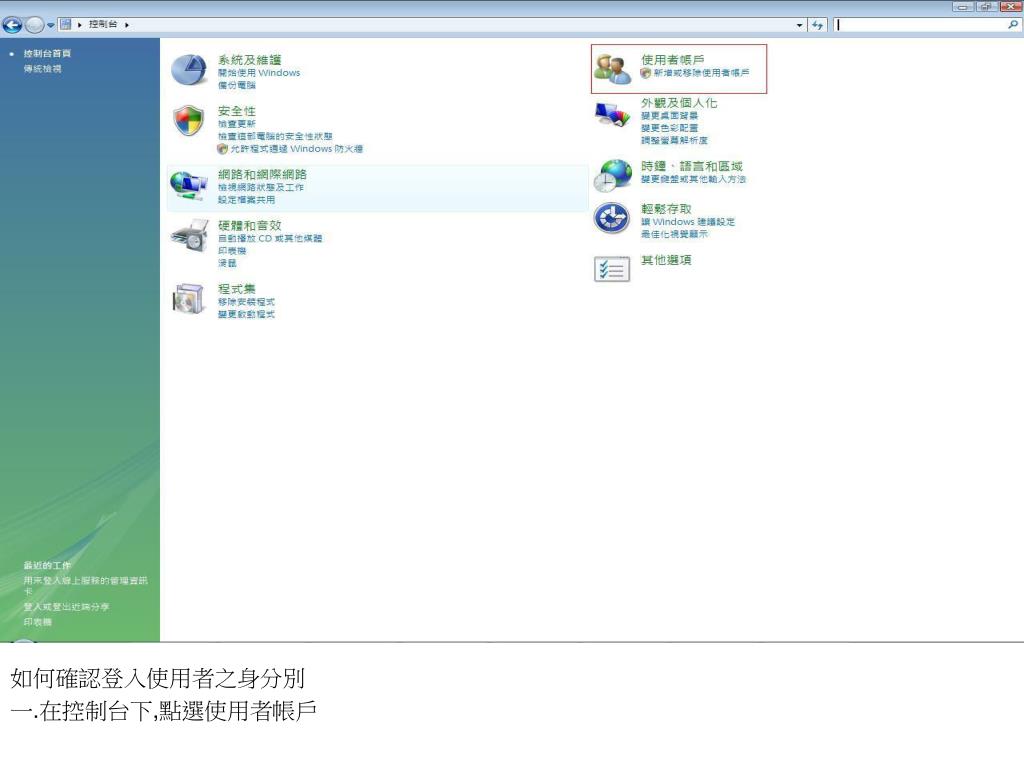
Task: Expand the arrow before 控制台 breadcrumb
Action: (x=80, y=25)
